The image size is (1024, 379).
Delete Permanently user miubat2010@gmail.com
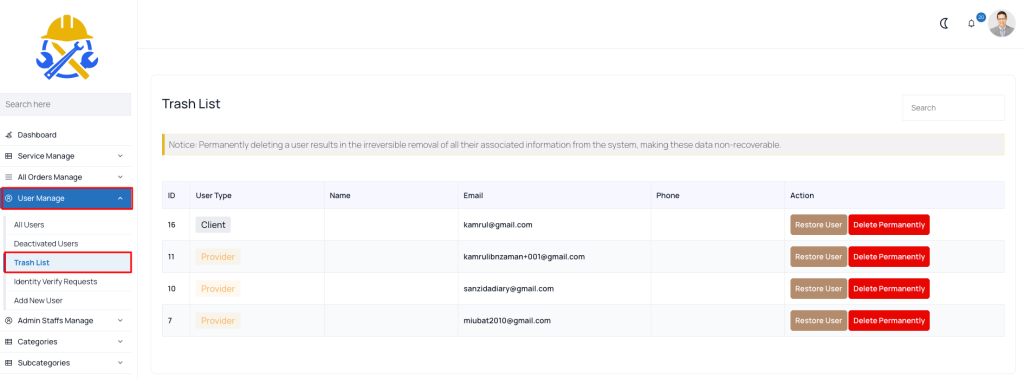[x=889, y=321]
